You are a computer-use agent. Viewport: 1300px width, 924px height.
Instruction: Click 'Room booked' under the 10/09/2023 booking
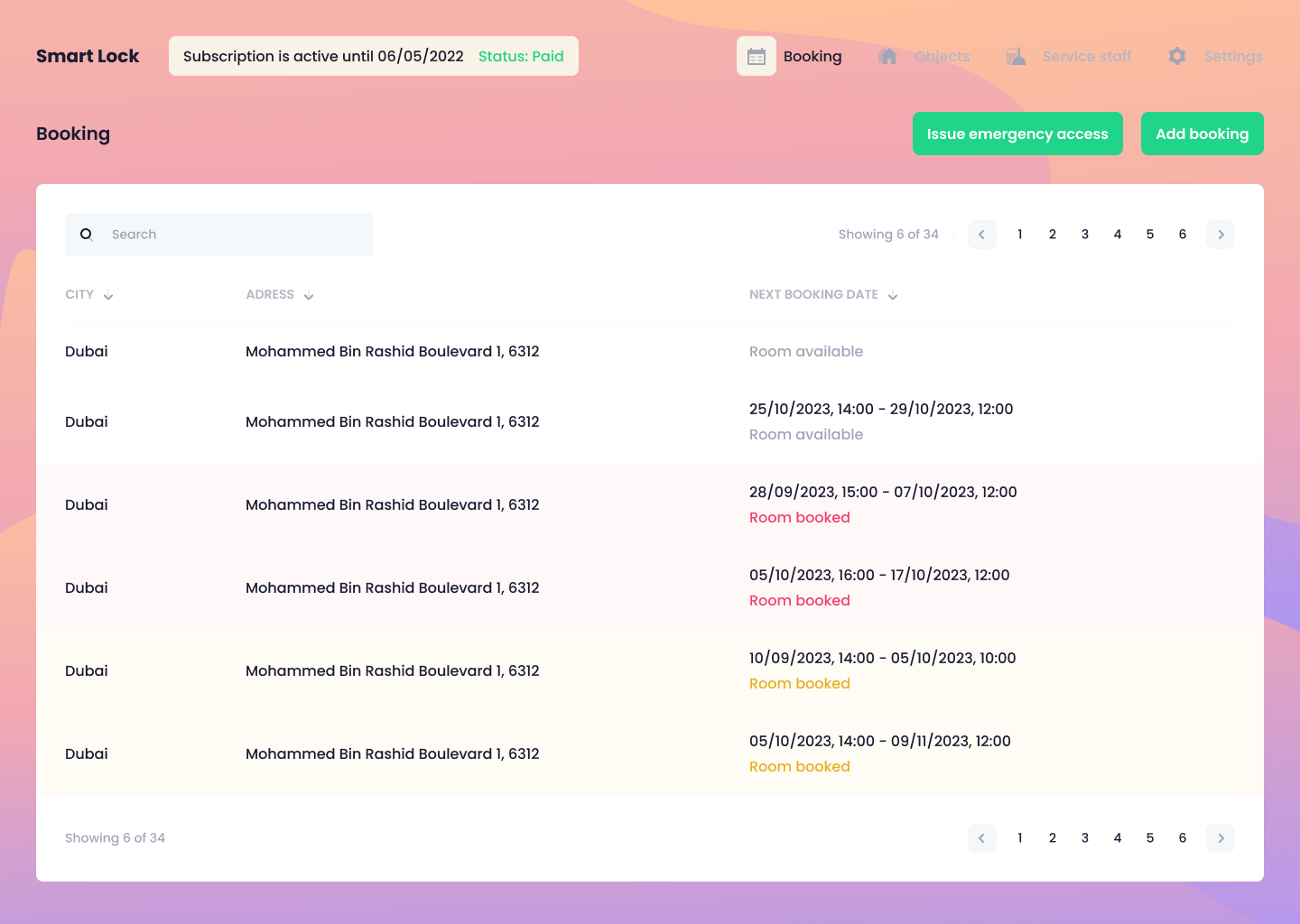pos(800,684)
